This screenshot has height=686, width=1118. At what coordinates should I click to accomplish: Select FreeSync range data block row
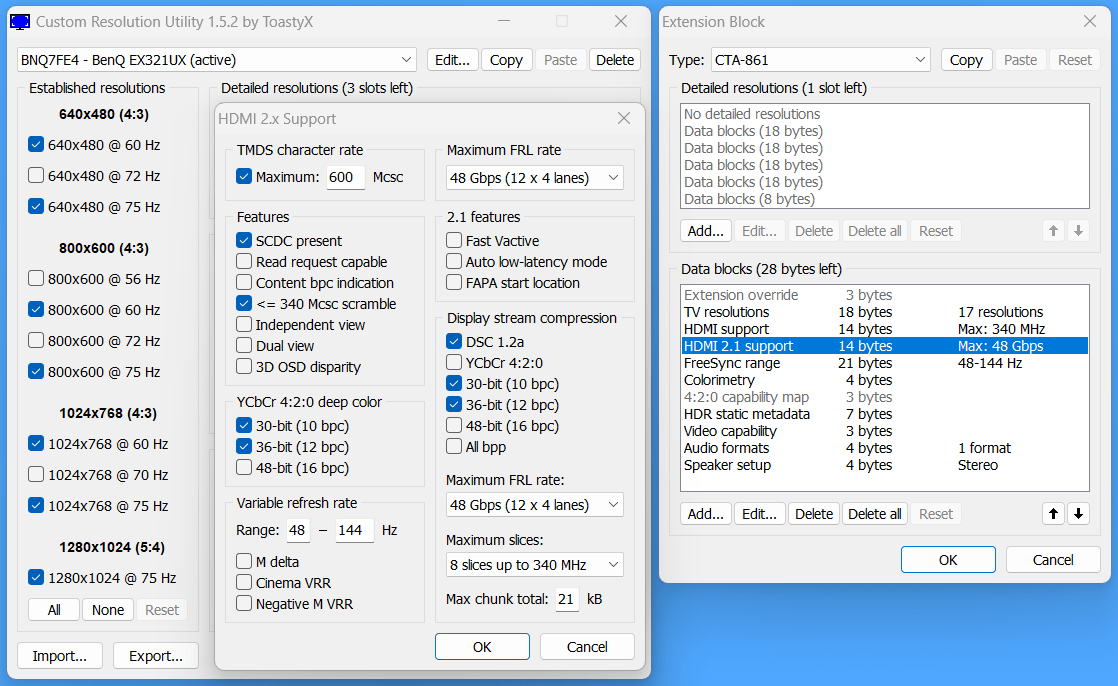click(885, 363)
